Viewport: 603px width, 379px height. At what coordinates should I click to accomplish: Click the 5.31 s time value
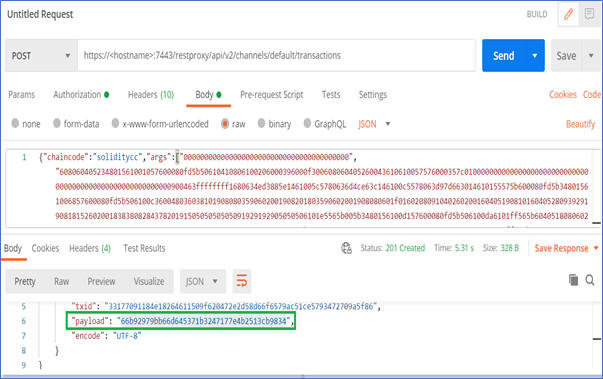click(464, 248)
